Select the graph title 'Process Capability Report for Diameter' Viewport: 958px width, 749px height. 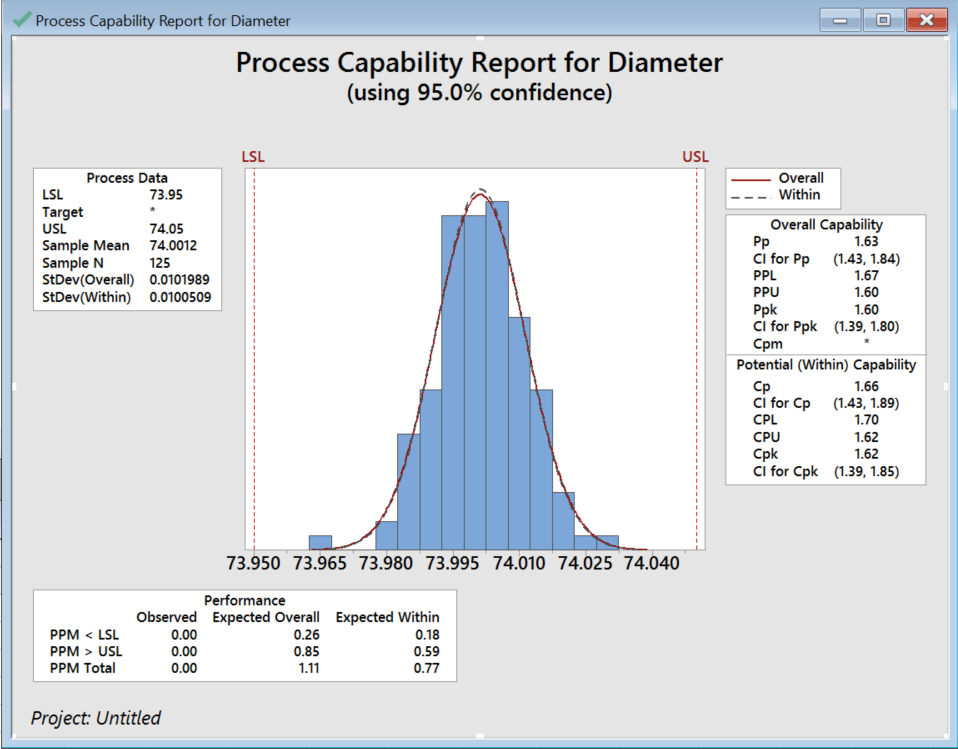pyautogui.click(x=479, y=62)
